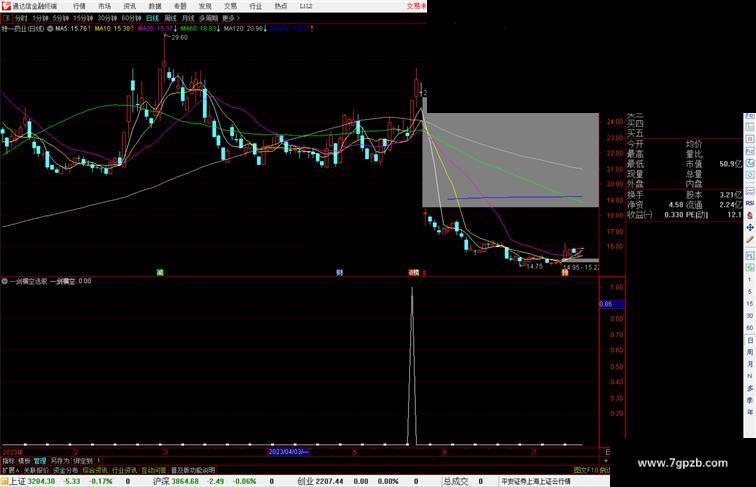Image resolution: width=756 pixels, height=487 pixels.
Task: Click the 管理 button at bottom
Action: [x=40, y=461]
